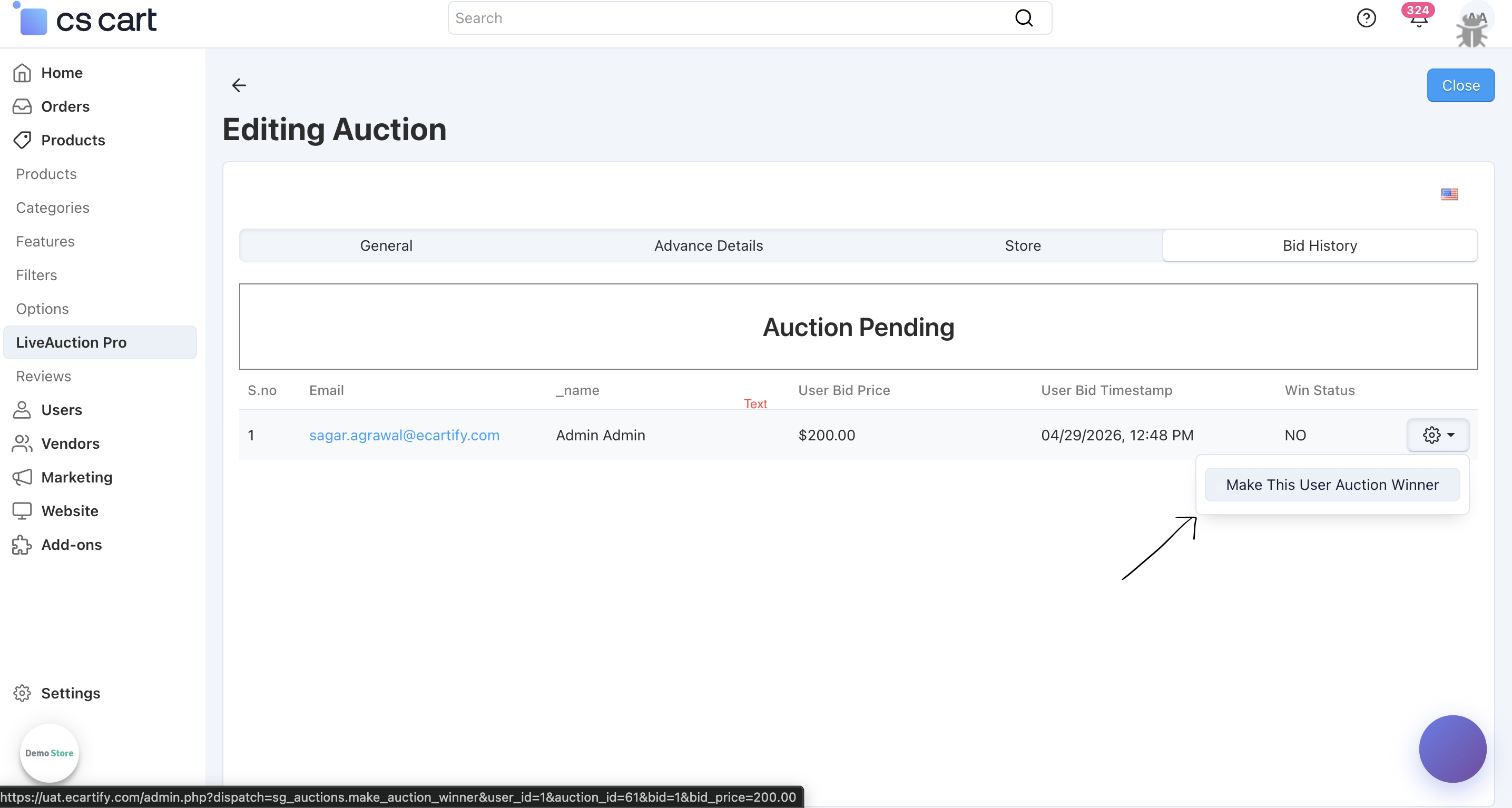Click the back arrow icon

(x=238, y=86)
